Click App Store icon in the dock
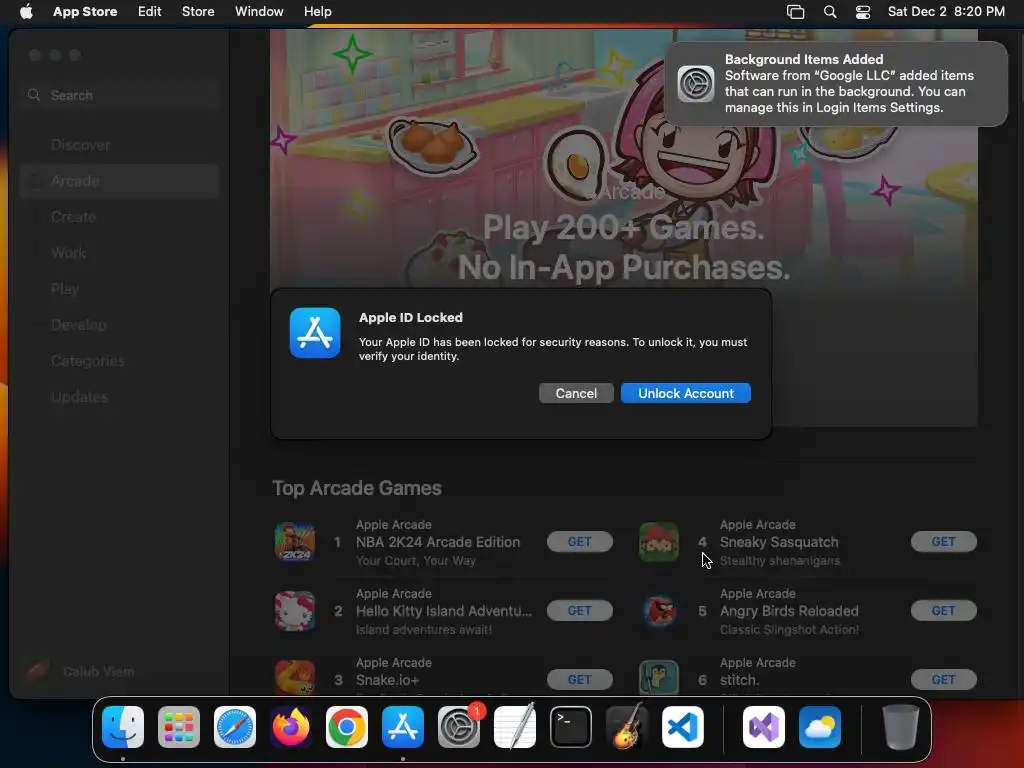Screen dimensions: 1024x768 click(x=403, y=727)
